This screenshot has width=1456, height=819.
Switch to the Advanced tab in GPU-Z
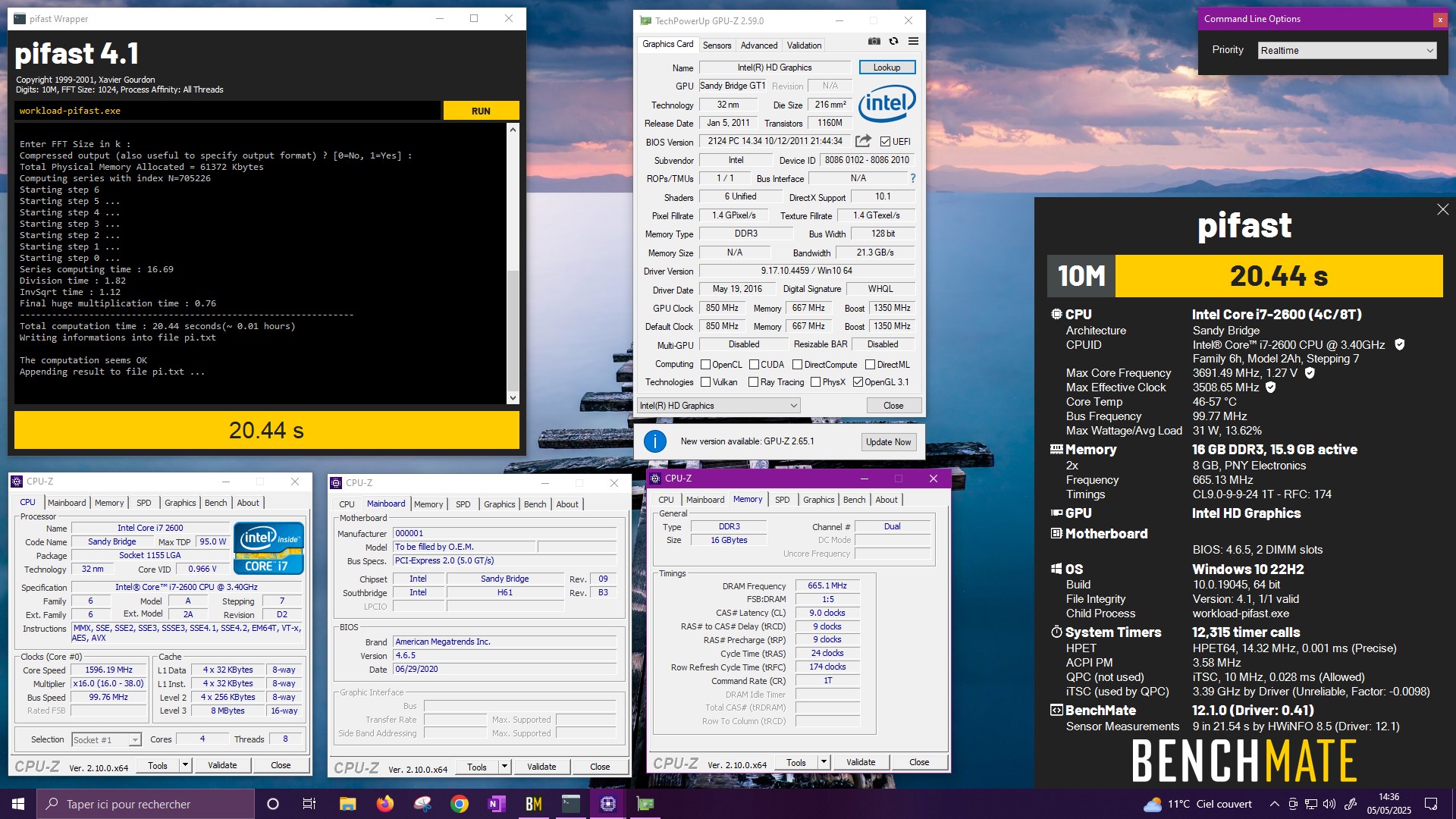[x=758, y=45]
